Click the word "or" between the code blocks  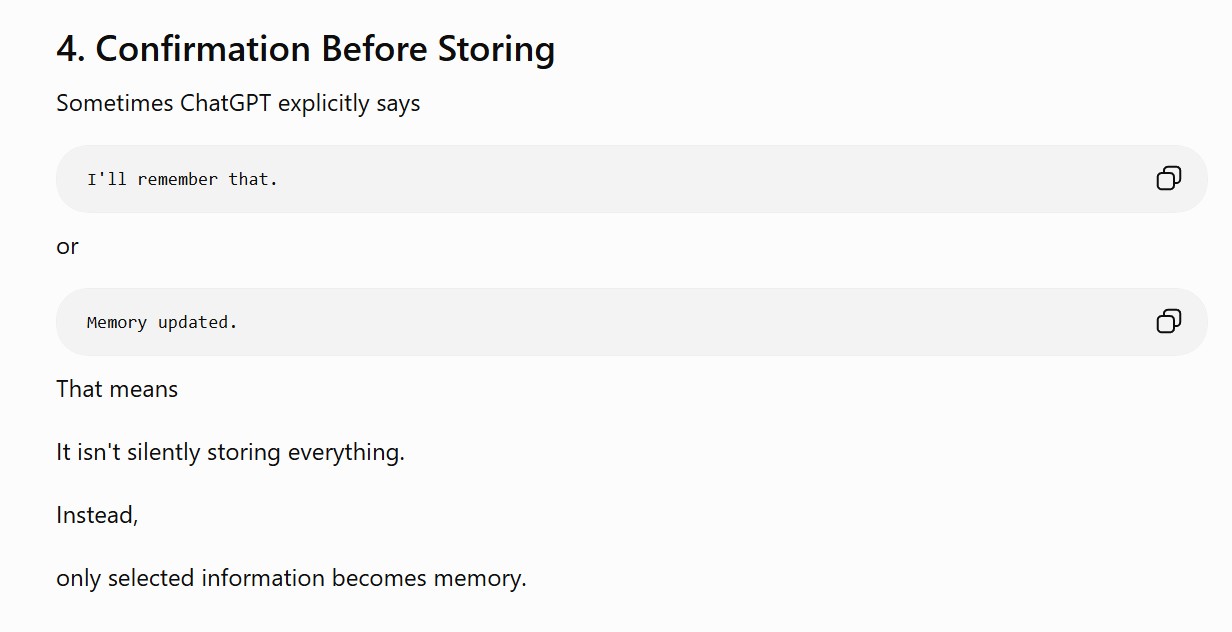[x=67, y=247]
